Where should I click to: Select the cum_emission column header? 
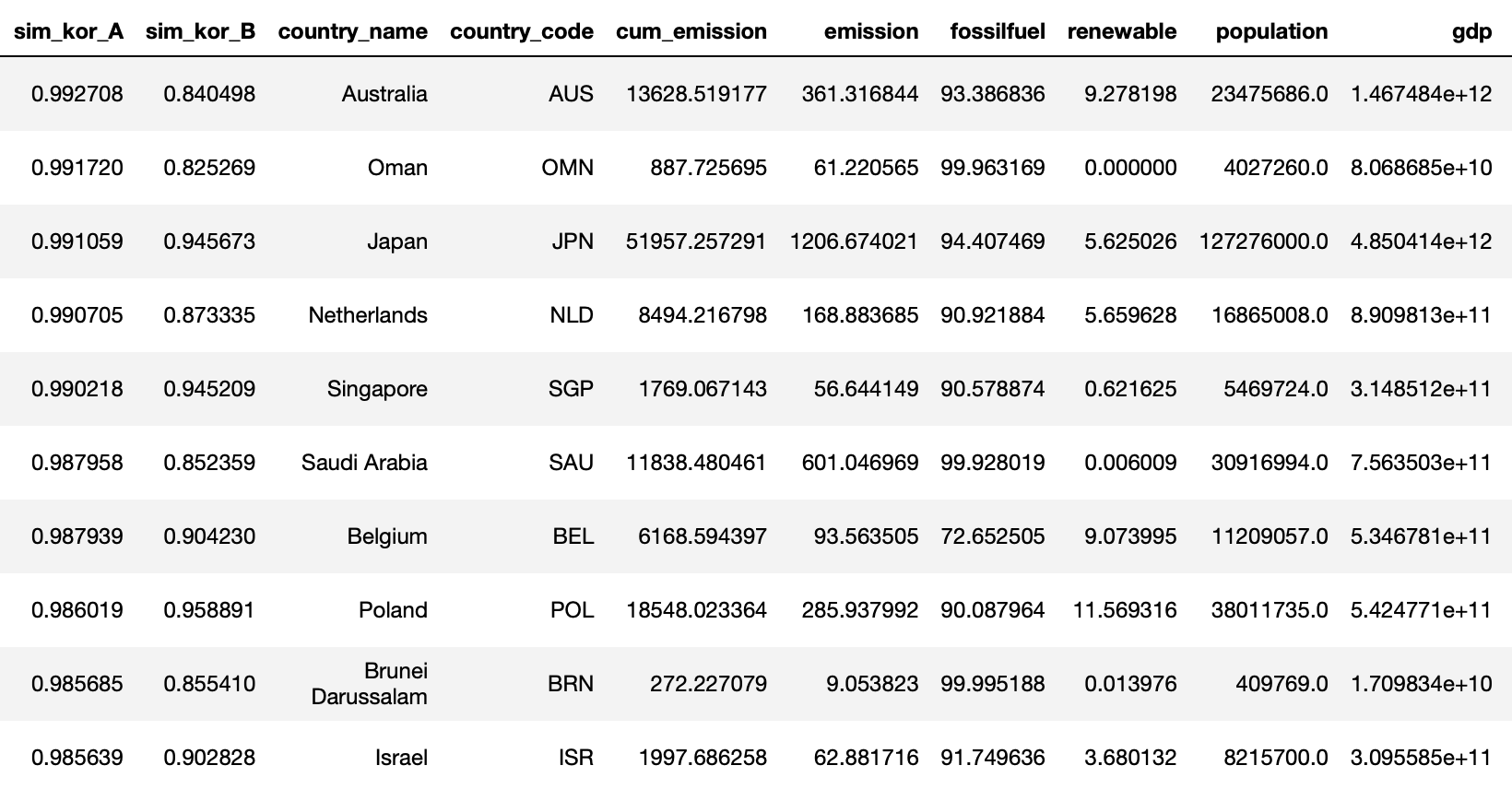coord(691,31)
